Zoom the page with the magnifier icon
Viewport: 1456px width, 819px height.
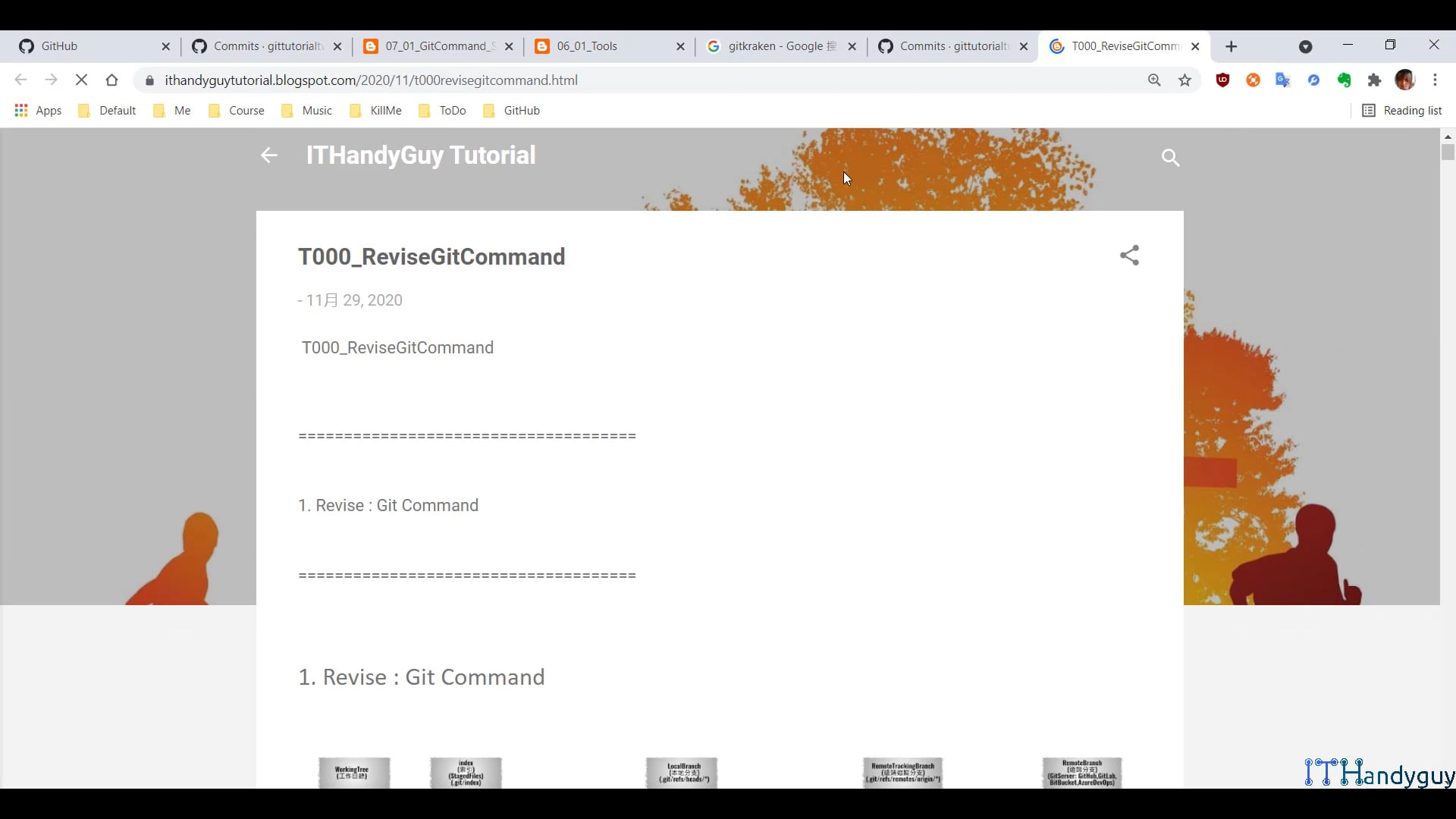1153,80
